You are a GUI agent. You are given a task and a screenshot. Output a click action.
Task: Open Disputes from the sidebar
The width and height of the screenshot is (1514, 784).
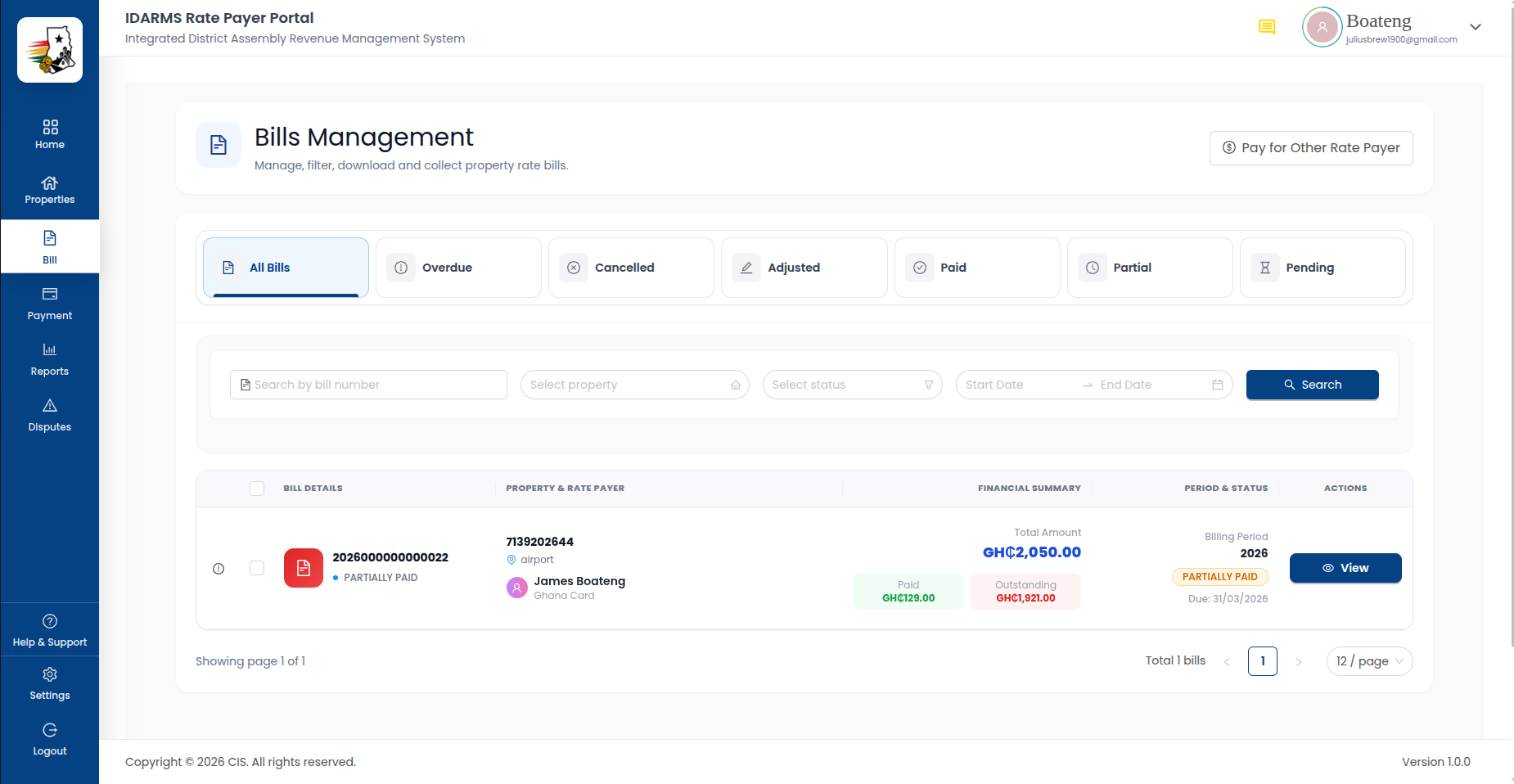(49, 415)
